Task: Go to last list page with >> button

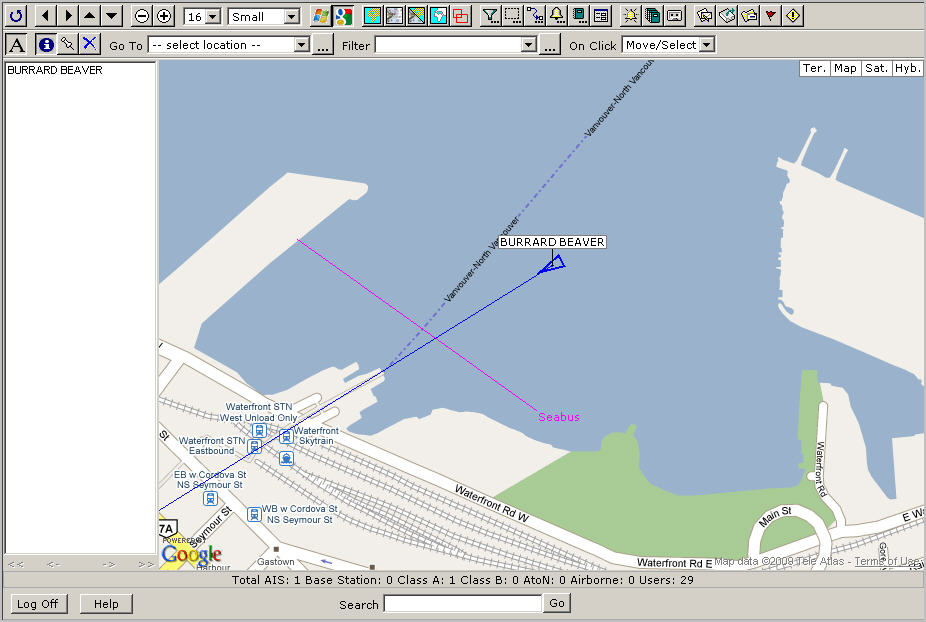Action: (146, 564)
